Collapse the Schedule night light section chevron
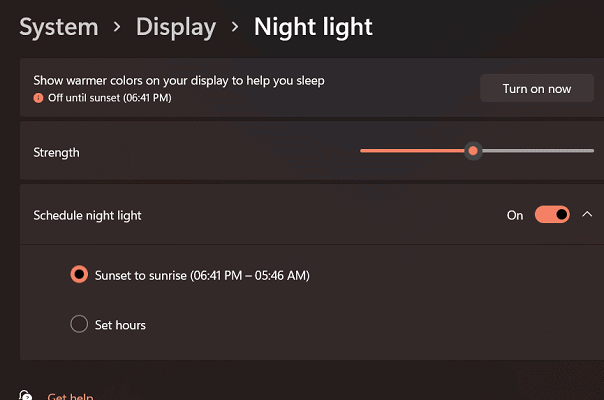Viewport: 604px width, 400px height. (587, 214)
